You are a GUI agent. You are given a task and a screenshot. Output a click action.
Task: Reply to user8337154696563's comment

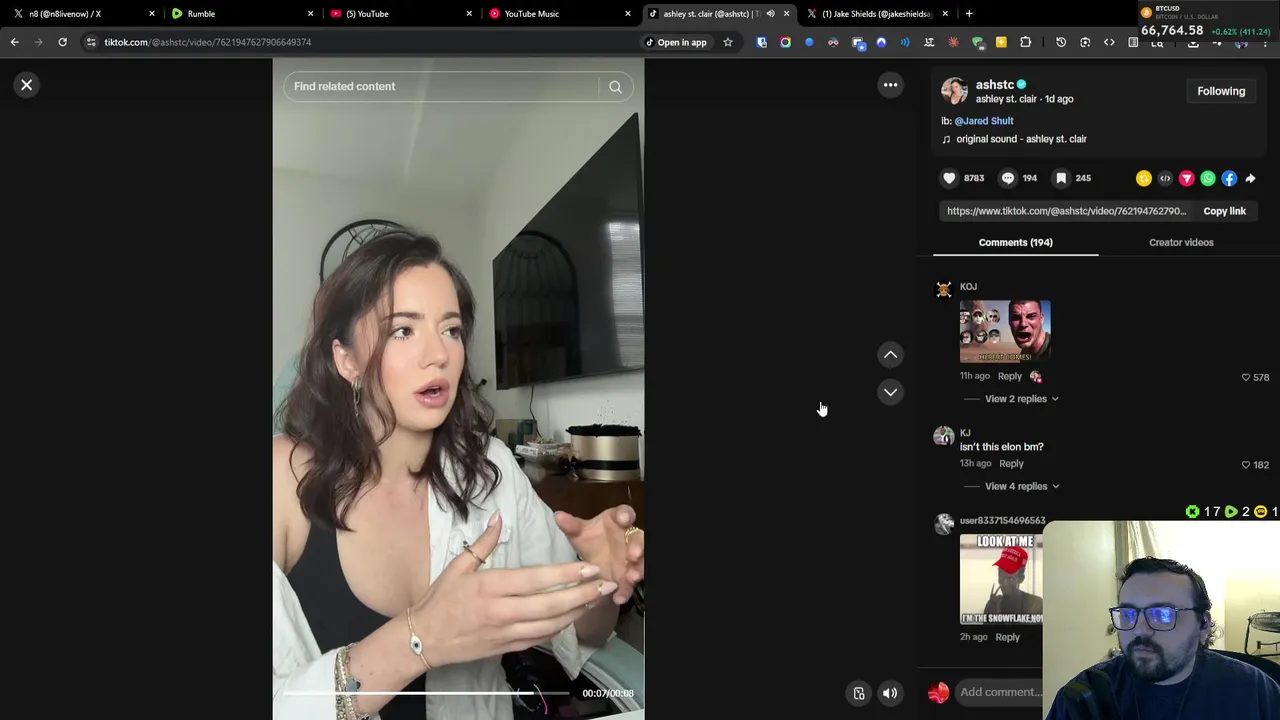click(1007, 637)
